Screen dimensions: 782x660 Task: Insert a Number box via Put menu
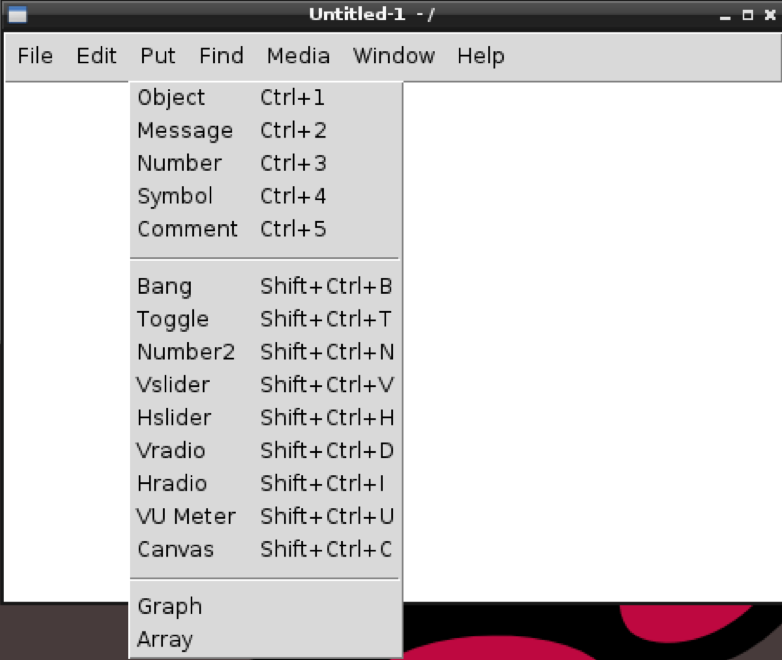[x=265, y=163]
